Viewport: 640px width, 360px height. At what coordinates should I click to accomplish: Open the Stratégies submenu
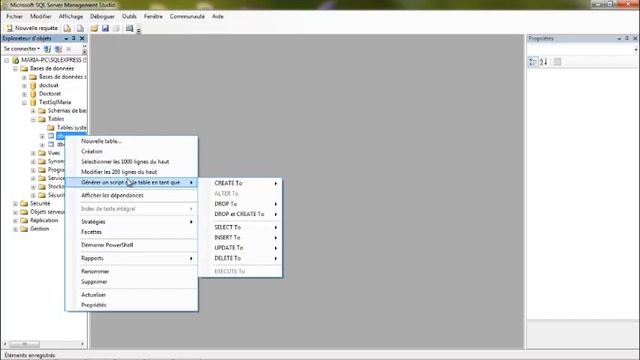click(131, 222)
